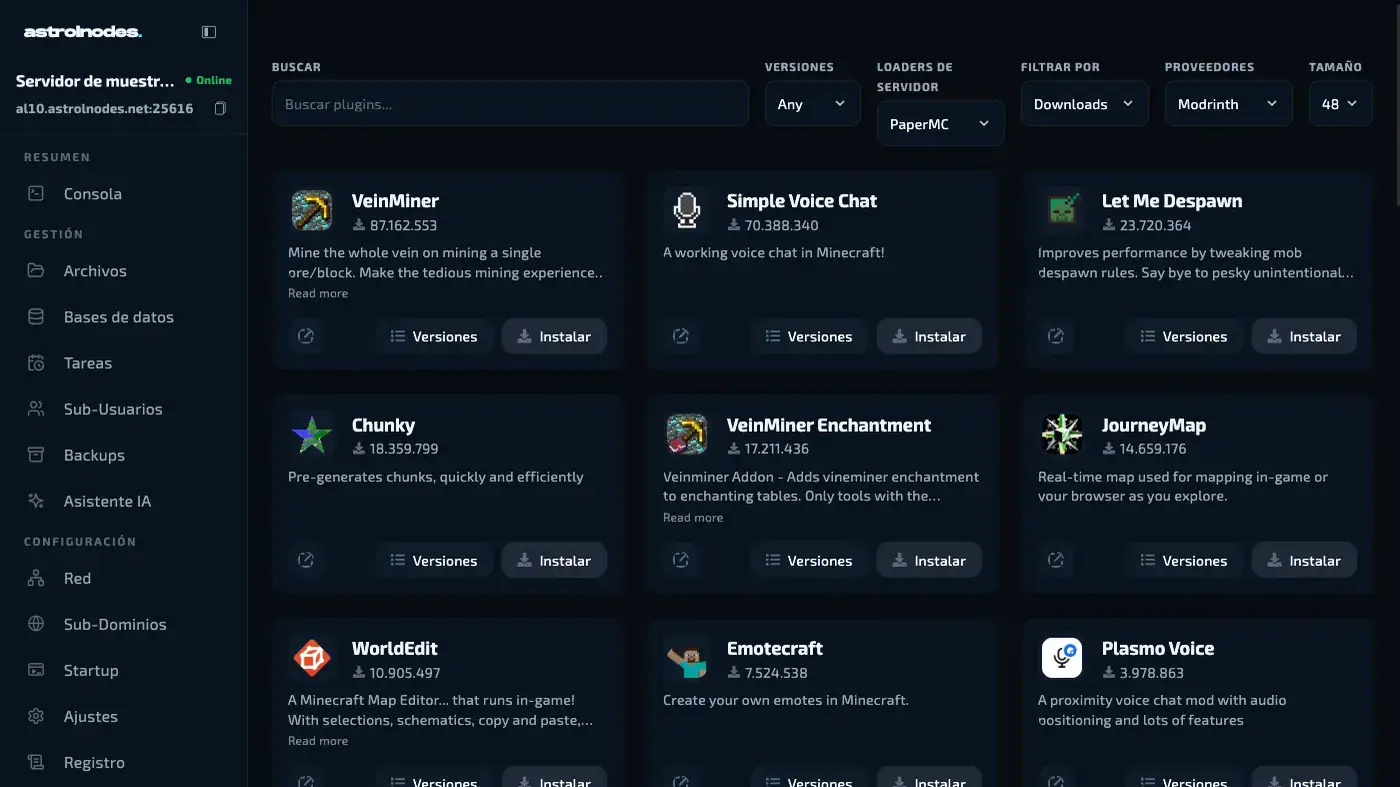Image resolution: width=1400 pixels, height=787 pixels.
Task: Open the Filtrar por dropdown showing Downloads
Action: (1085, 104)
